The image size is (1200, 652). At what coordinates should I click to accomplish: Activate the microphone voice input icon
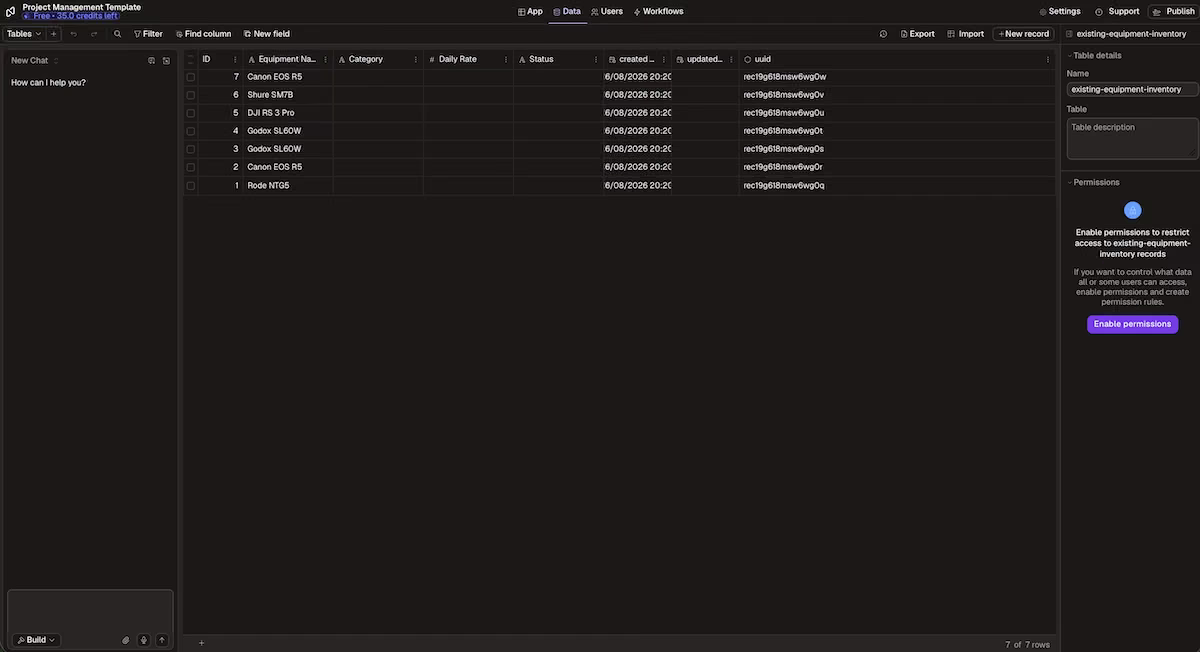tap(144, 640)
